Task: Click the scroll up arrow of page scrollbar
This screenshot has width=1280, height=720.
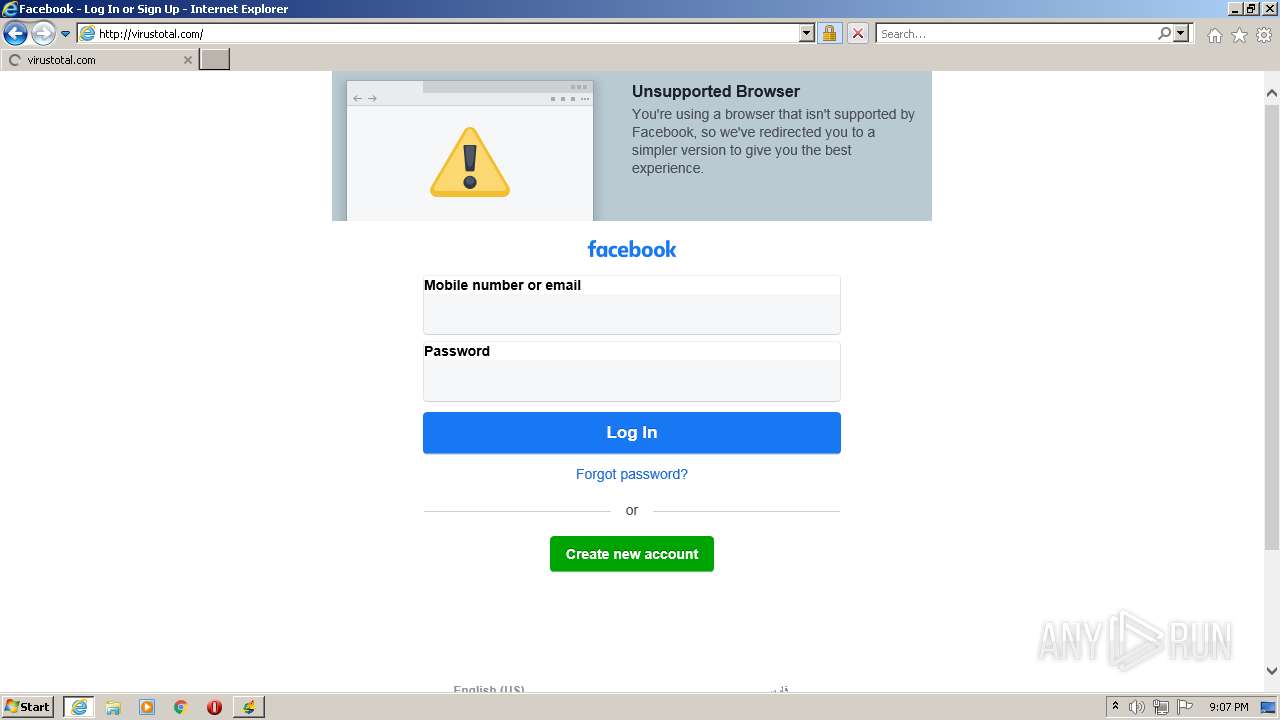Action: (x=1272, y=93)
